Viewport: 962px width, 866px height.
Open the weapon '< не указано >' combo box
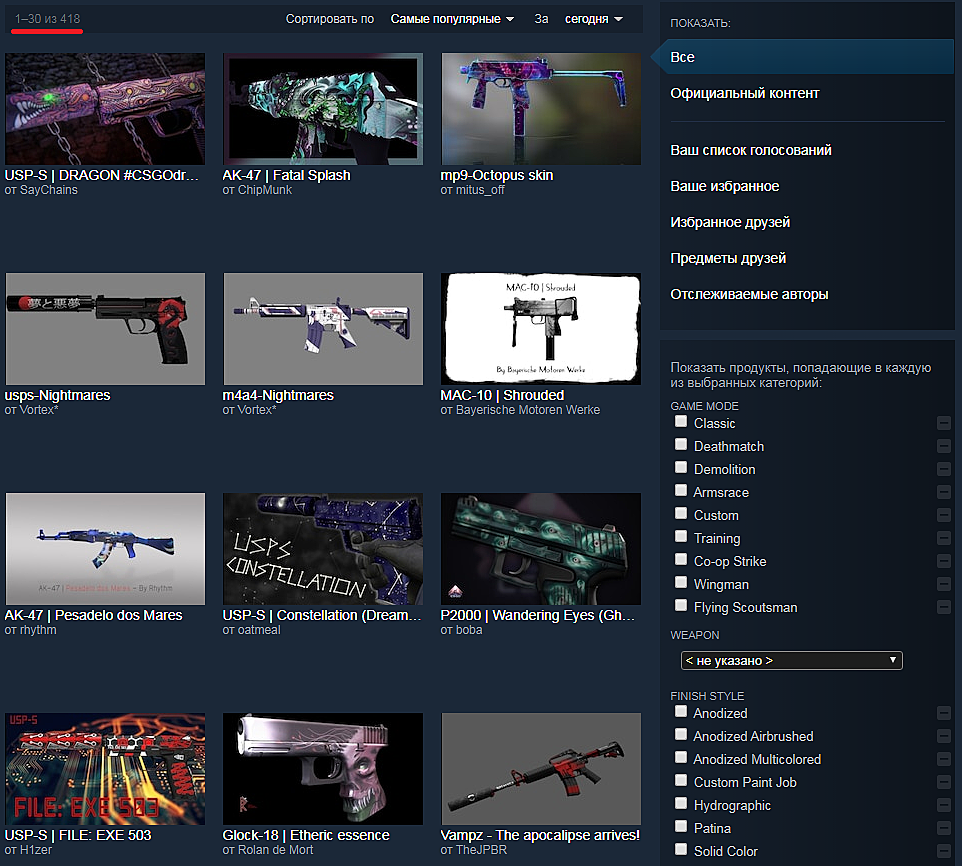[x=791, y=661]
